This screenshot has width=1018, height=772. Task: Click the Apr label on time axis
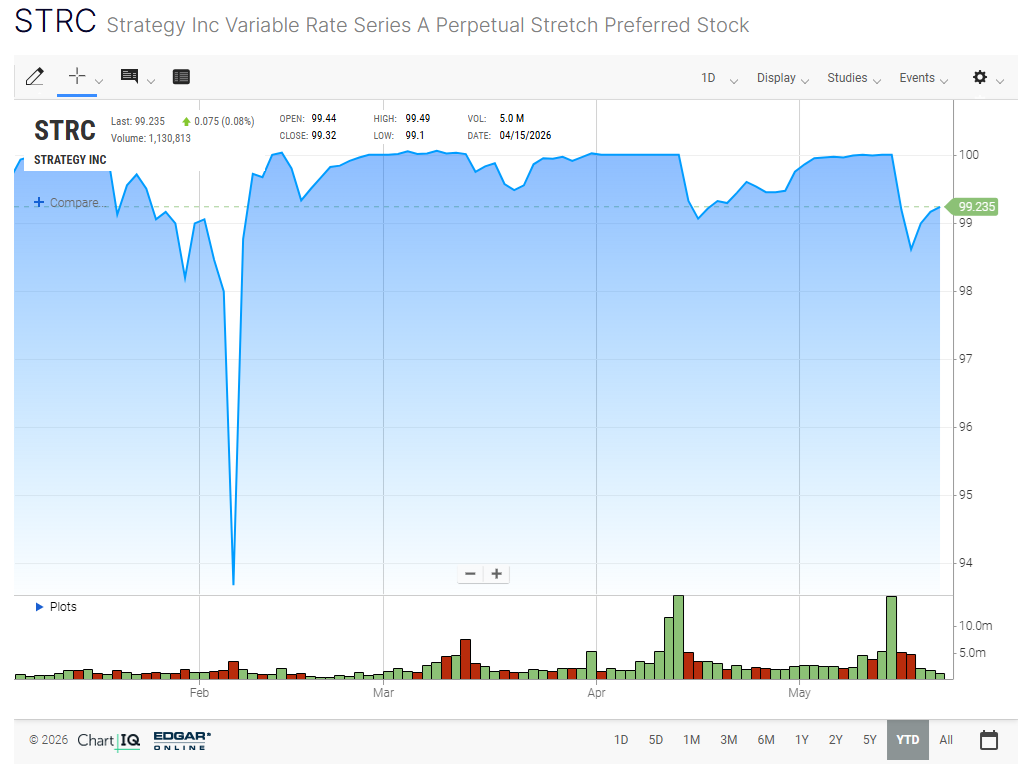coord(597,693)
